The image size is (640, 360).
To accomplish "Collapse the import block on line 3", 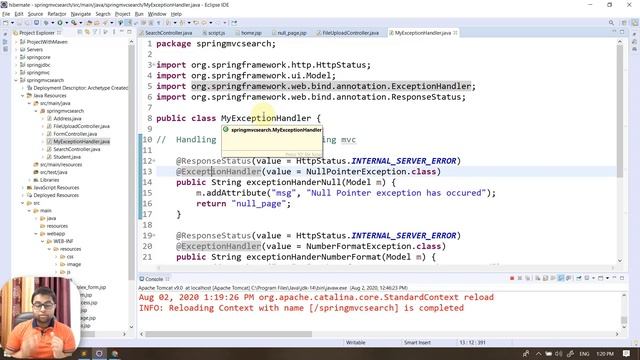I will coord(153,65).
